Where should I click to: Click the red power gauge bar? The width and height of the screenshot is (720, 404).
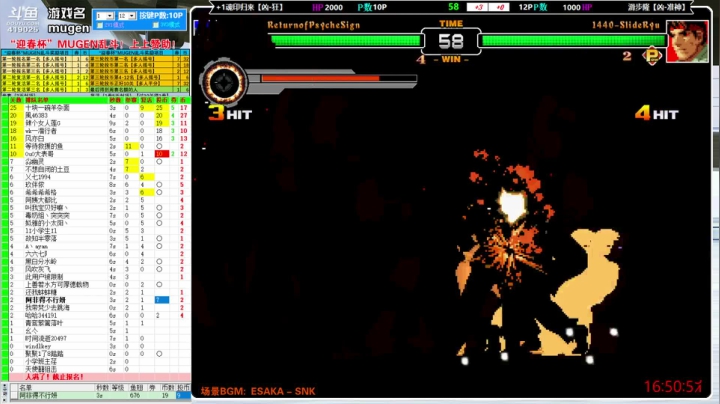point(321,79)
